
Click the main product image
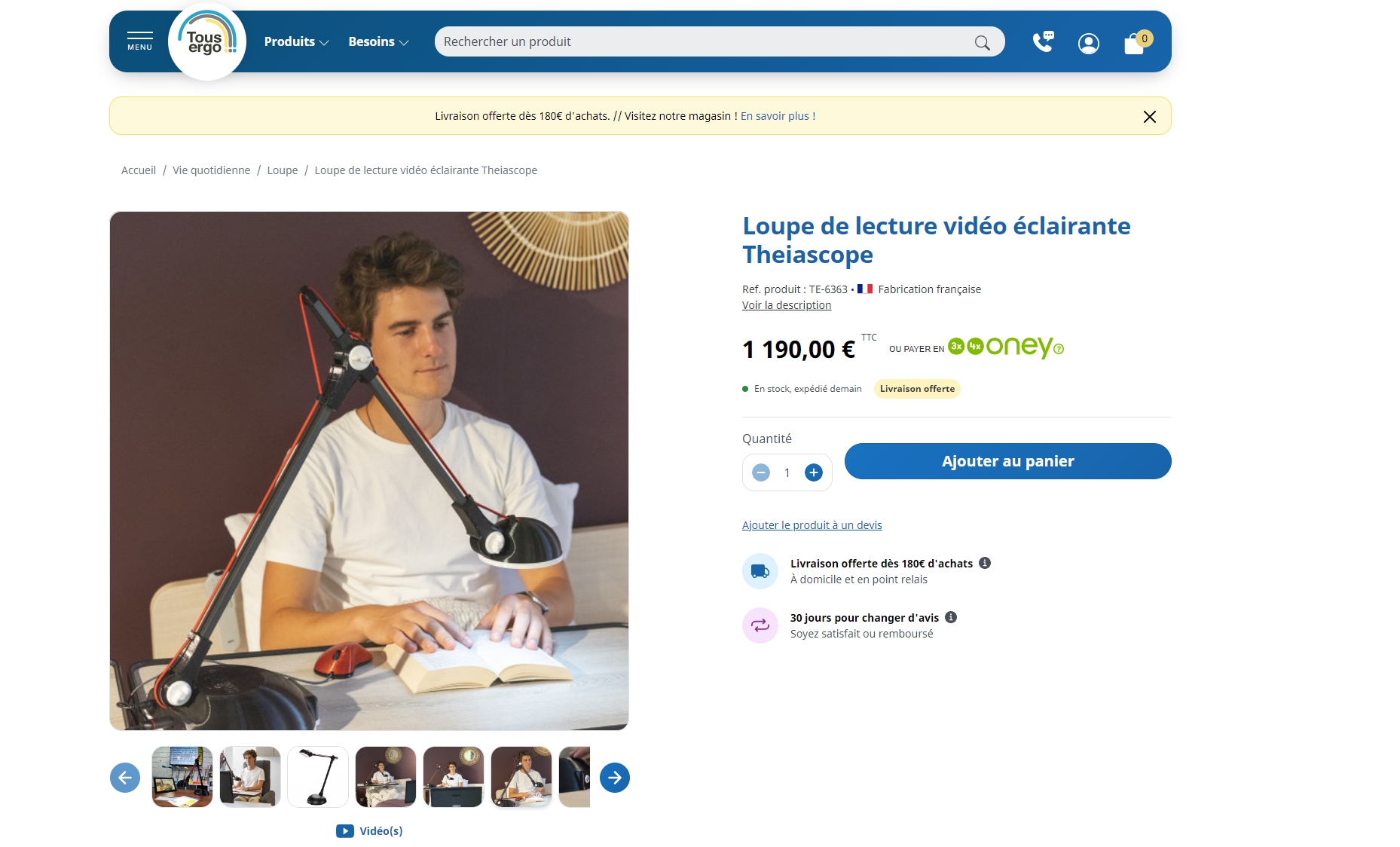pyautogui.click(x=369, y=471)
